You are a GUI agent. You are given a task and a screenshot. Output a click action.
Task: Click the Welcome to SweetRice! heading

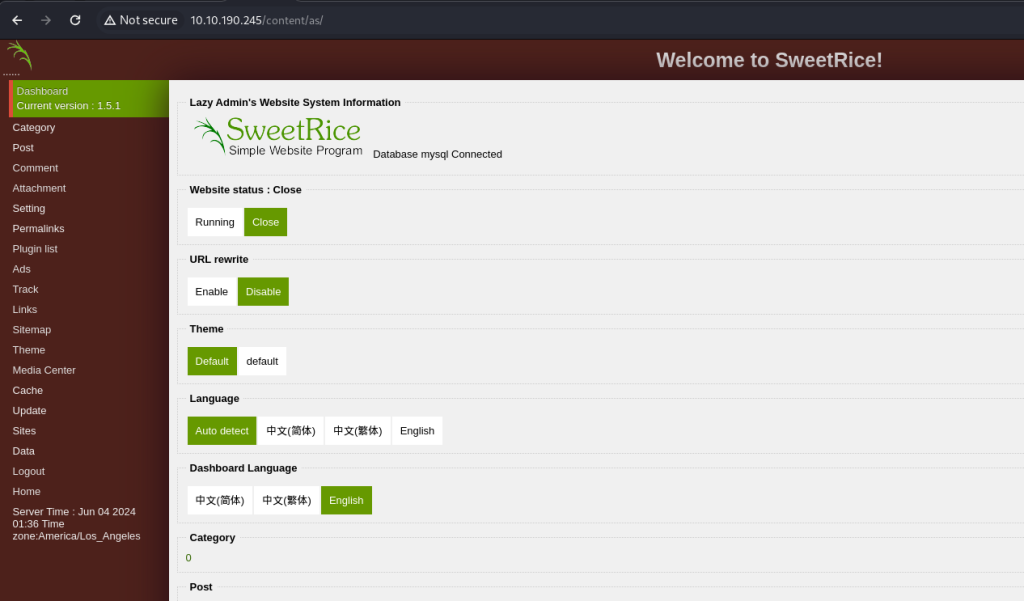[769, 60]
